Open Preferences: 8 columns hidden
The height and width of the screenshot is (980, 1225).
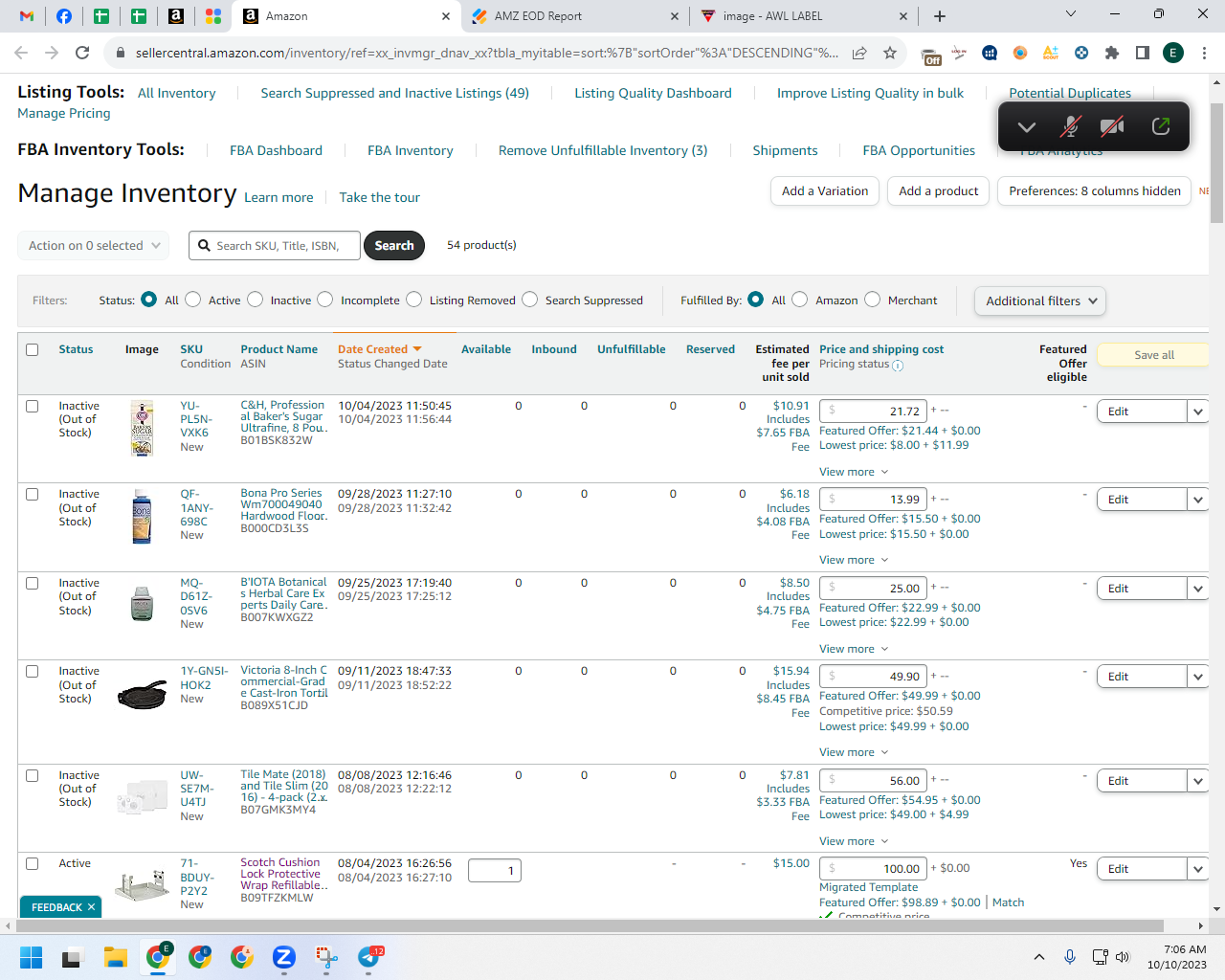pos(1095,191)
